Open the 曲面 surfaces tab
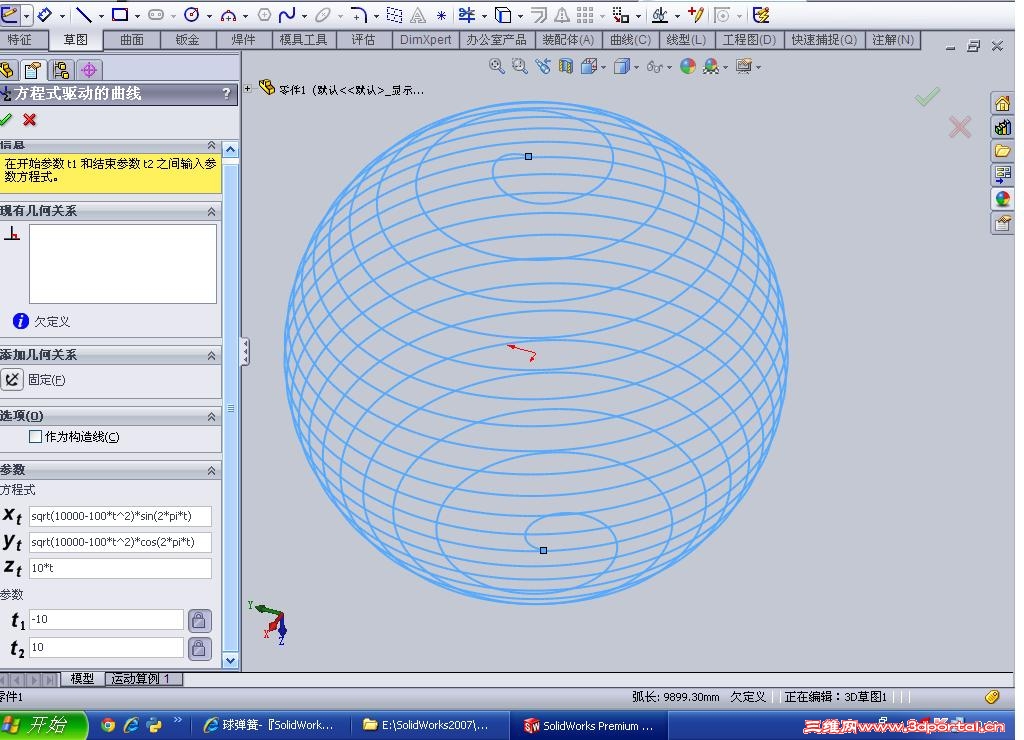The image size is (1024, 740). (x=132, y=40)
